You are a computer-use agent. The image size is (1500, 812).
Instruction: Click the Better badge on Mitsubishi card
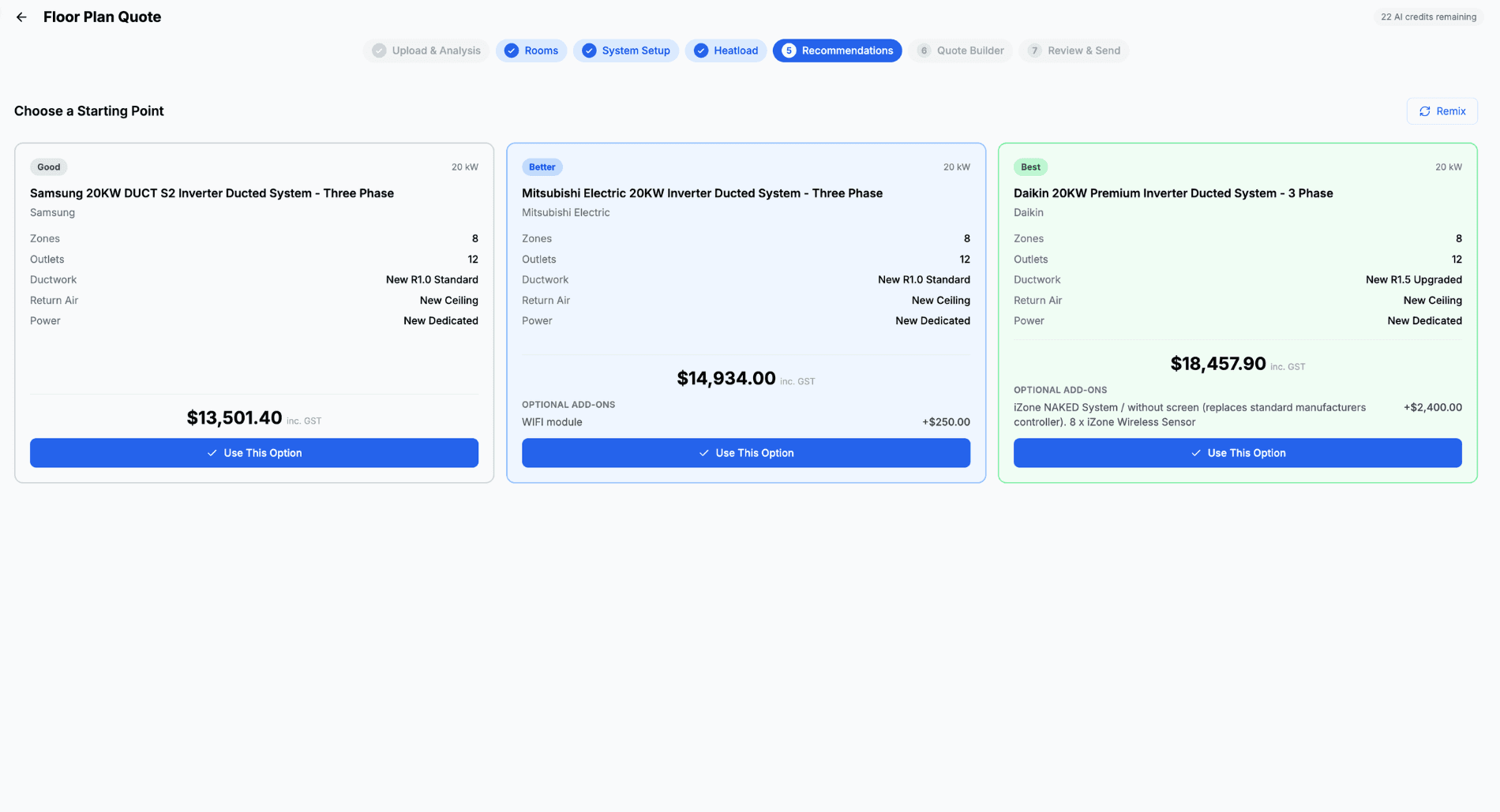tap(542, 167)
